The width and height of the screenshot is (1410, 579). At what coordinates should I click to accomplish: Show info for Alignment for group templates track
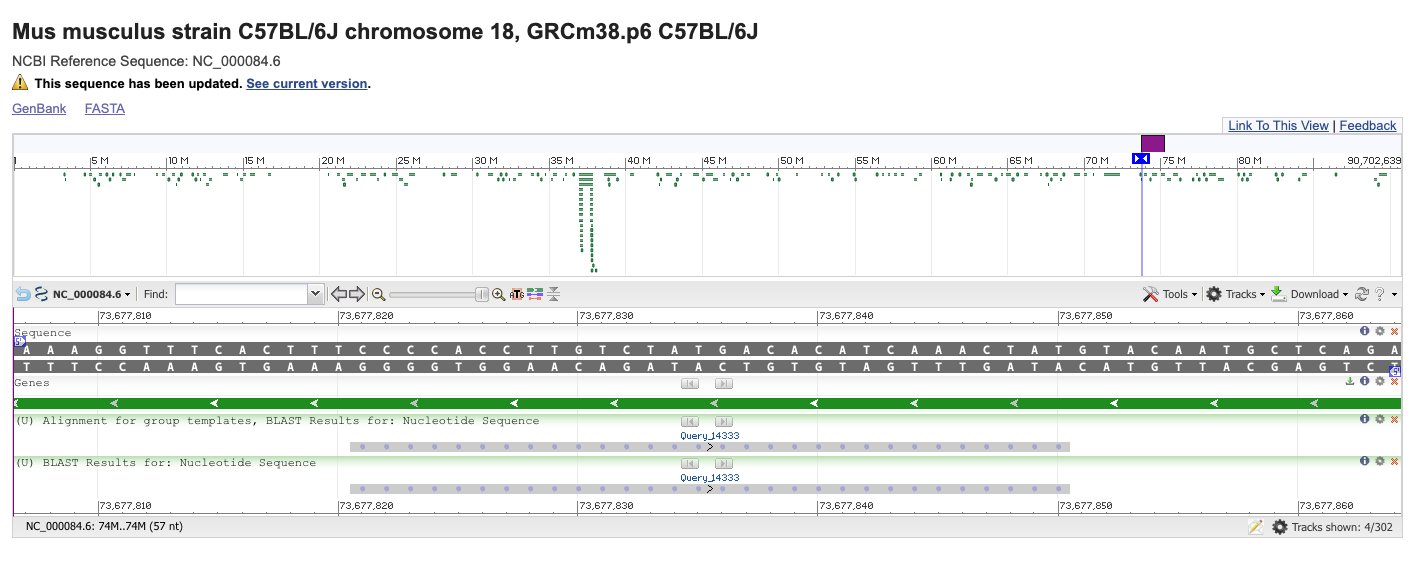1365,419
